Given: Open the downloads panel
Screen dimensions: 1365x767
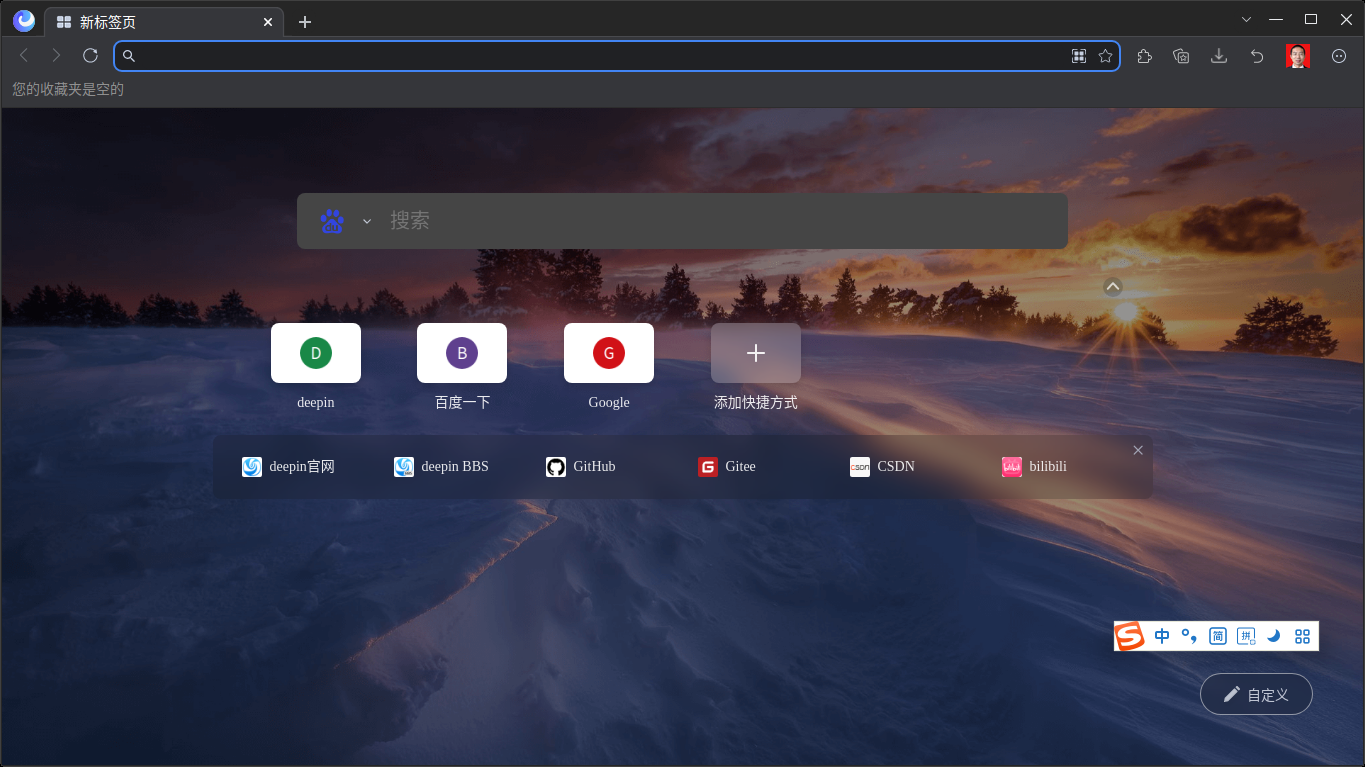Looking at the screenshot, I should 1219,56.
